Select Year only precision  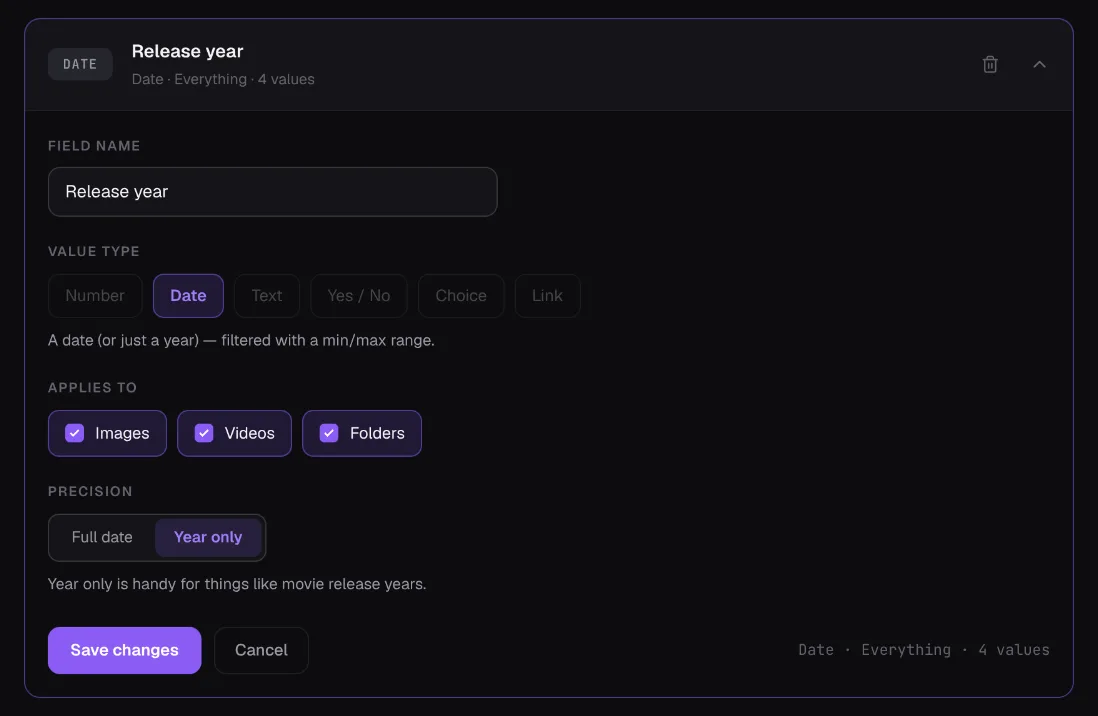click(x=208, y=537)
